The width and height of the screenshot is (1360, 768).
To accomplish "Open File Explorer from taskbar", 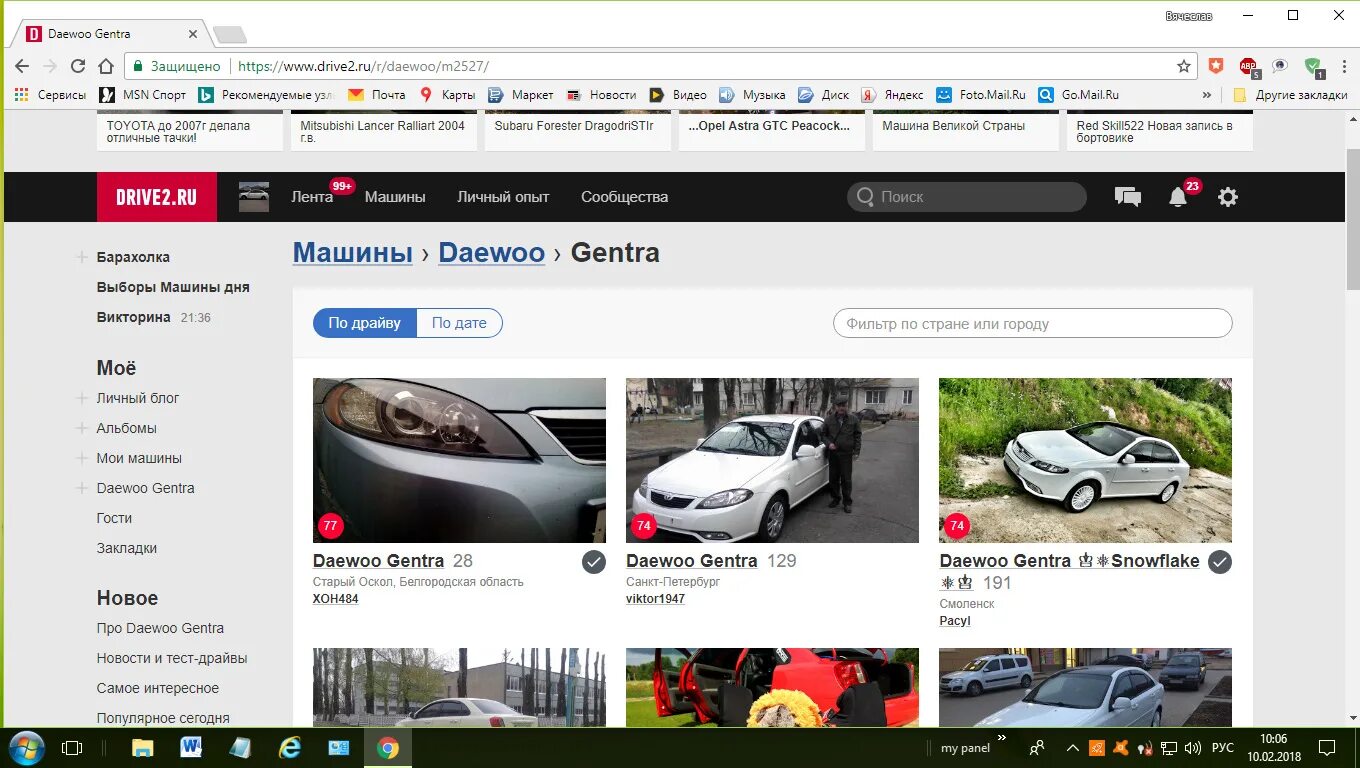I will (x=142, y=748).
